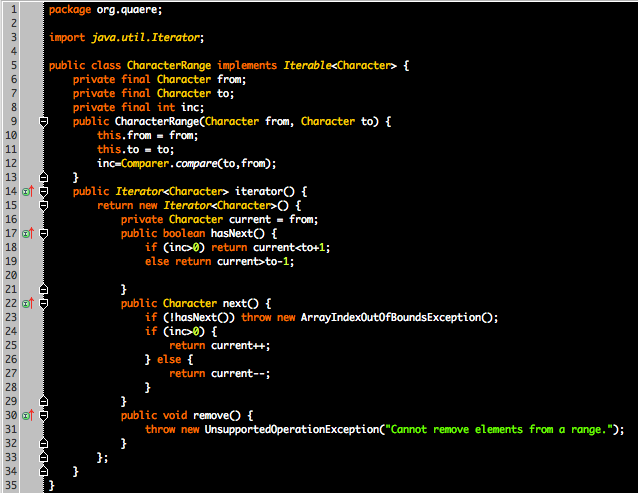Click the override marker beside remove() on line 30
The height and width of the screenshot is (493, 638).
click(28, 415)
